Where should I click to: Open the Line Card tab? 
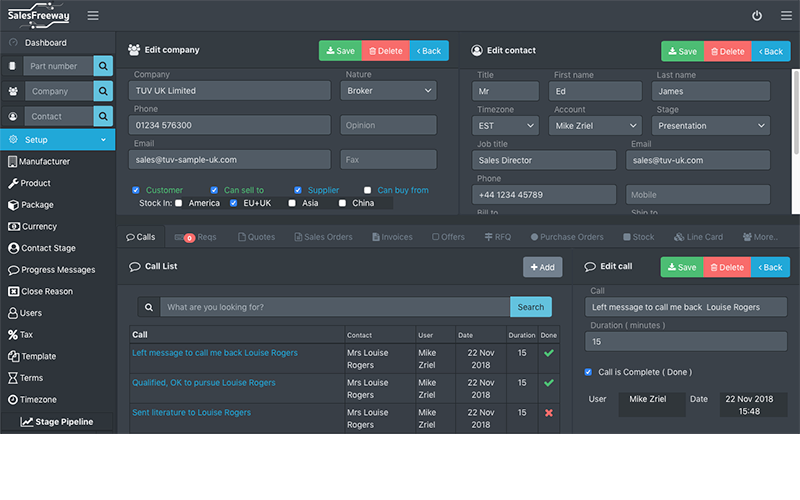click(x=698, y=237)
